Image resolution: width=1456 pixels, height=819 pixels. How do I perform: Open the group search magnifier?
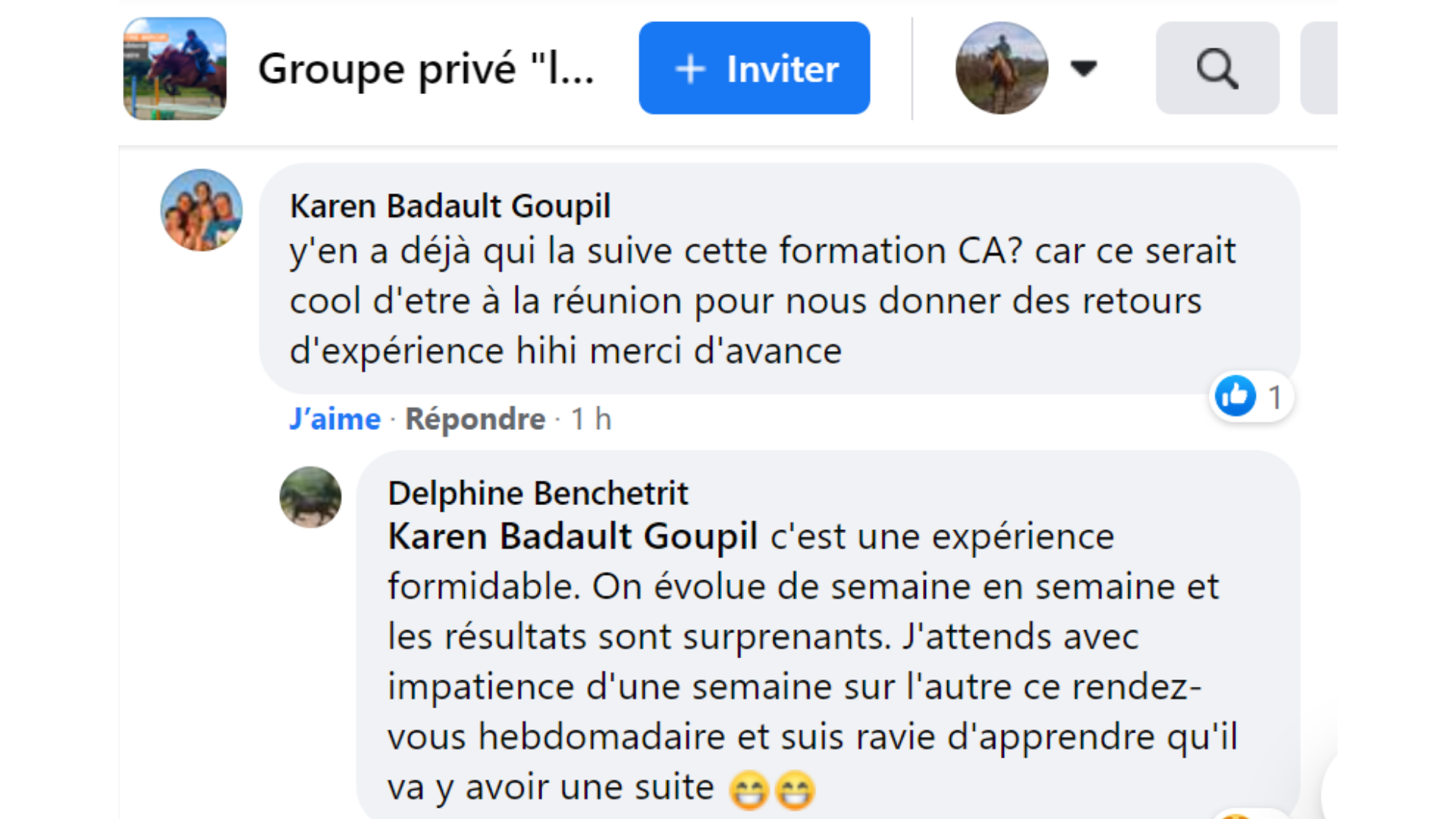tap(1216, 68)
